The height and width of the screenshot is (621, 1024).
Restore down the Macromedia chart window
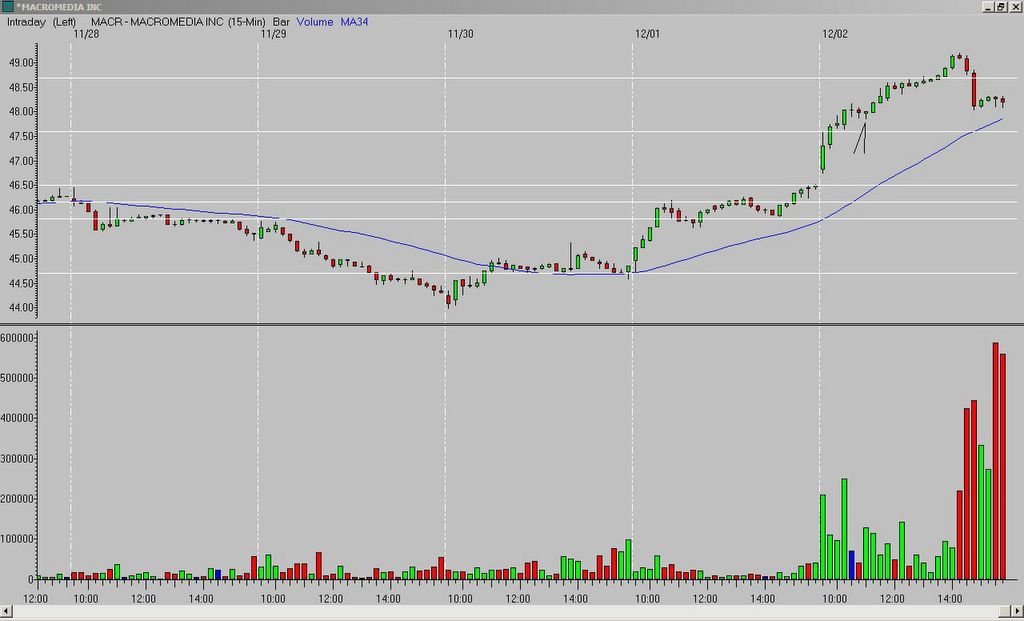click(1000, 7)
